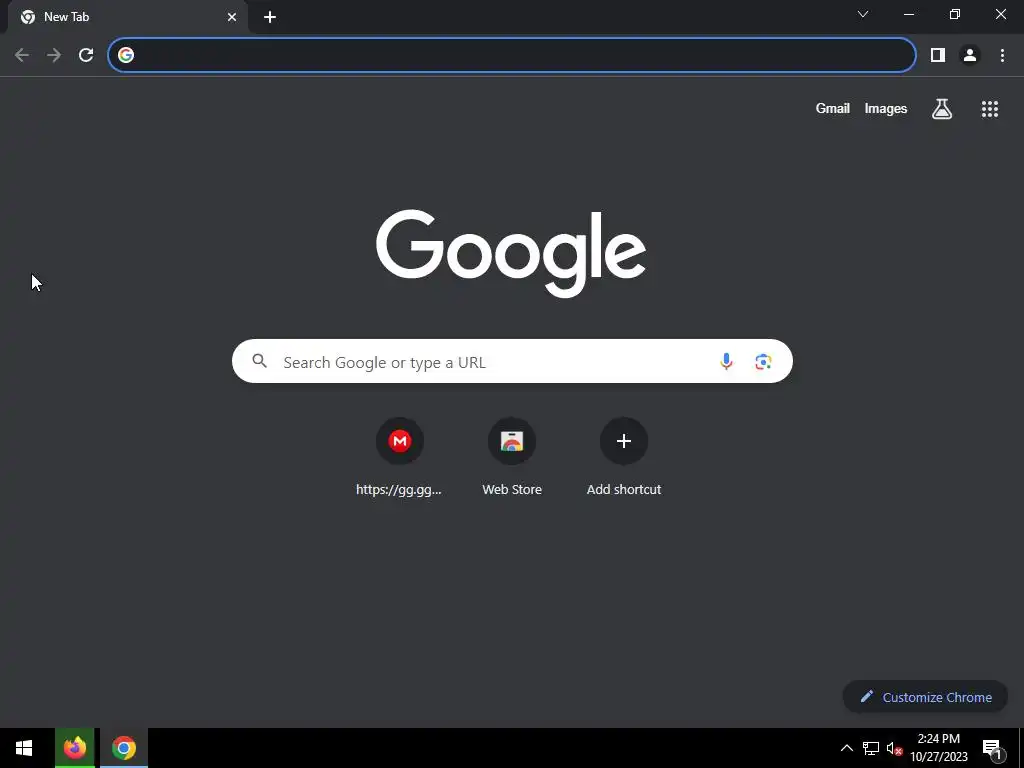The image size is (1024, 768).
Task: Click the back navigation arrow
Action: (22, 55)
